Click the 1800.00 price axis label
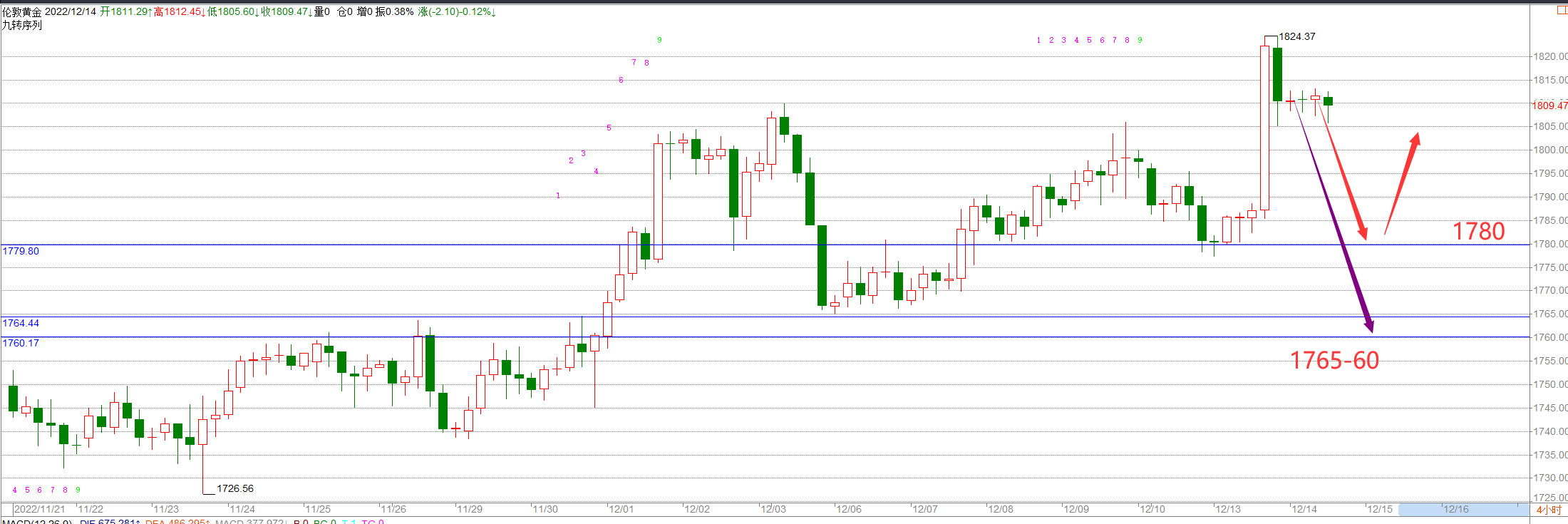This screenshot has height=524, width=1568. [x=1550, y=150]
